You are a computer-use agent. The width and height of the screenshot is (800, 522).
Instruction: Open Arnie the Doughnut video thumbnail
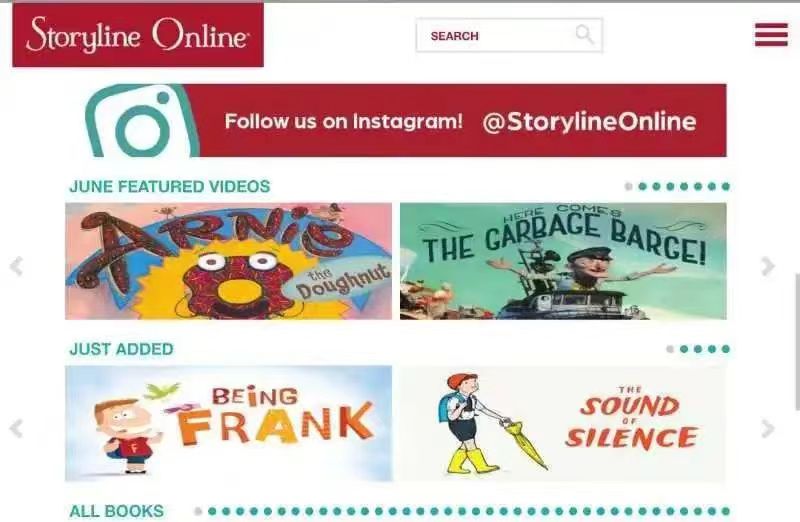229,261
